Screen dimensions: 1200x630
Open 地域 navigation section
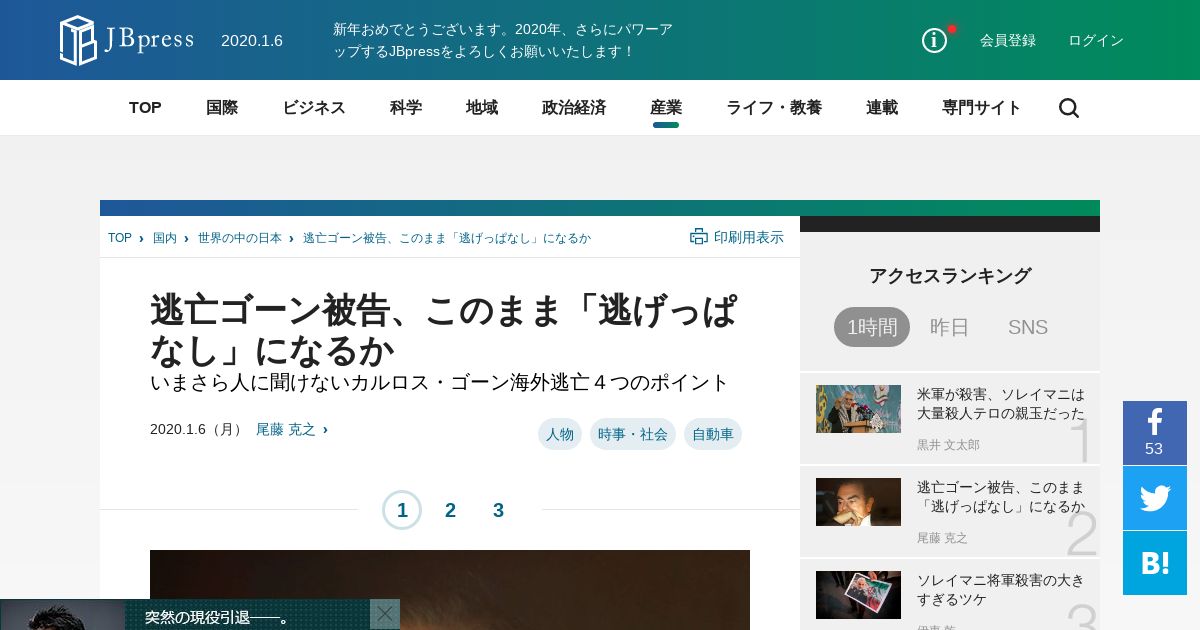point(482,108)
